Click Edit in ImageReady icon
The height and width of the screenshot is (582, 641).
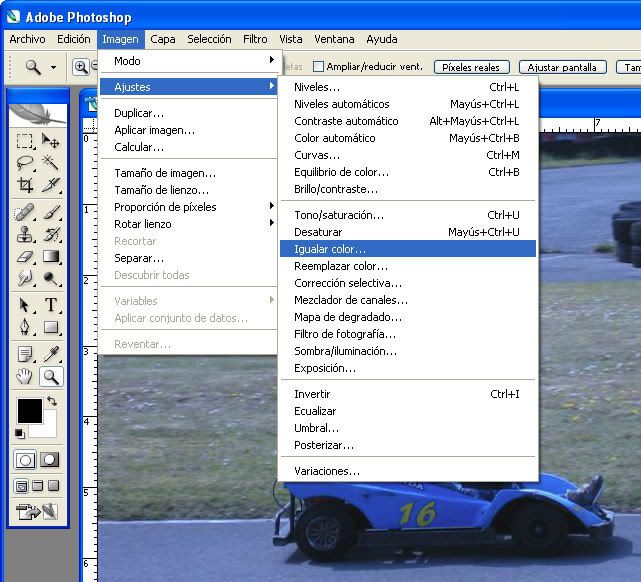coord(37,511)
